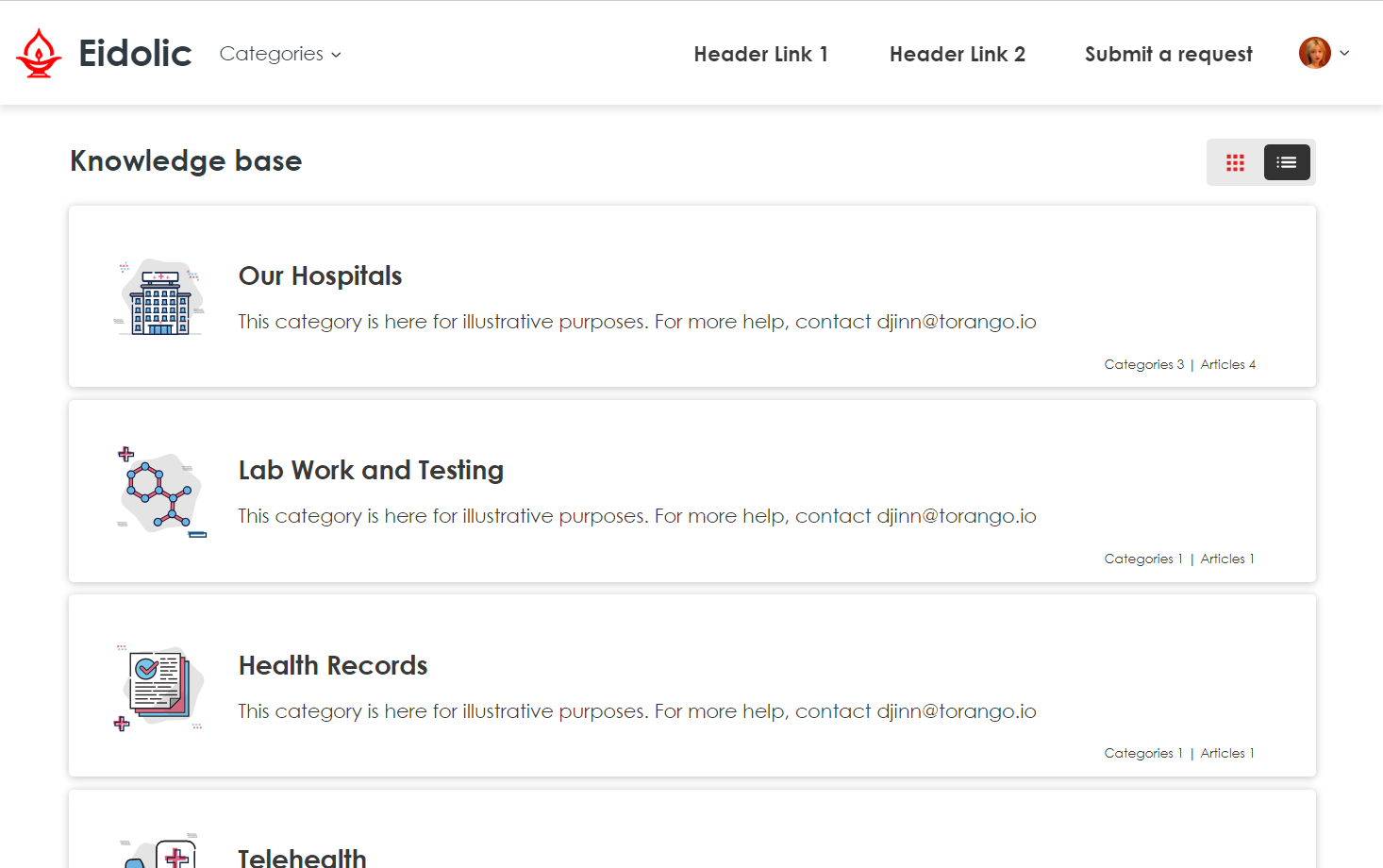Click the Health Records document icon

click(x=159, y=687)
